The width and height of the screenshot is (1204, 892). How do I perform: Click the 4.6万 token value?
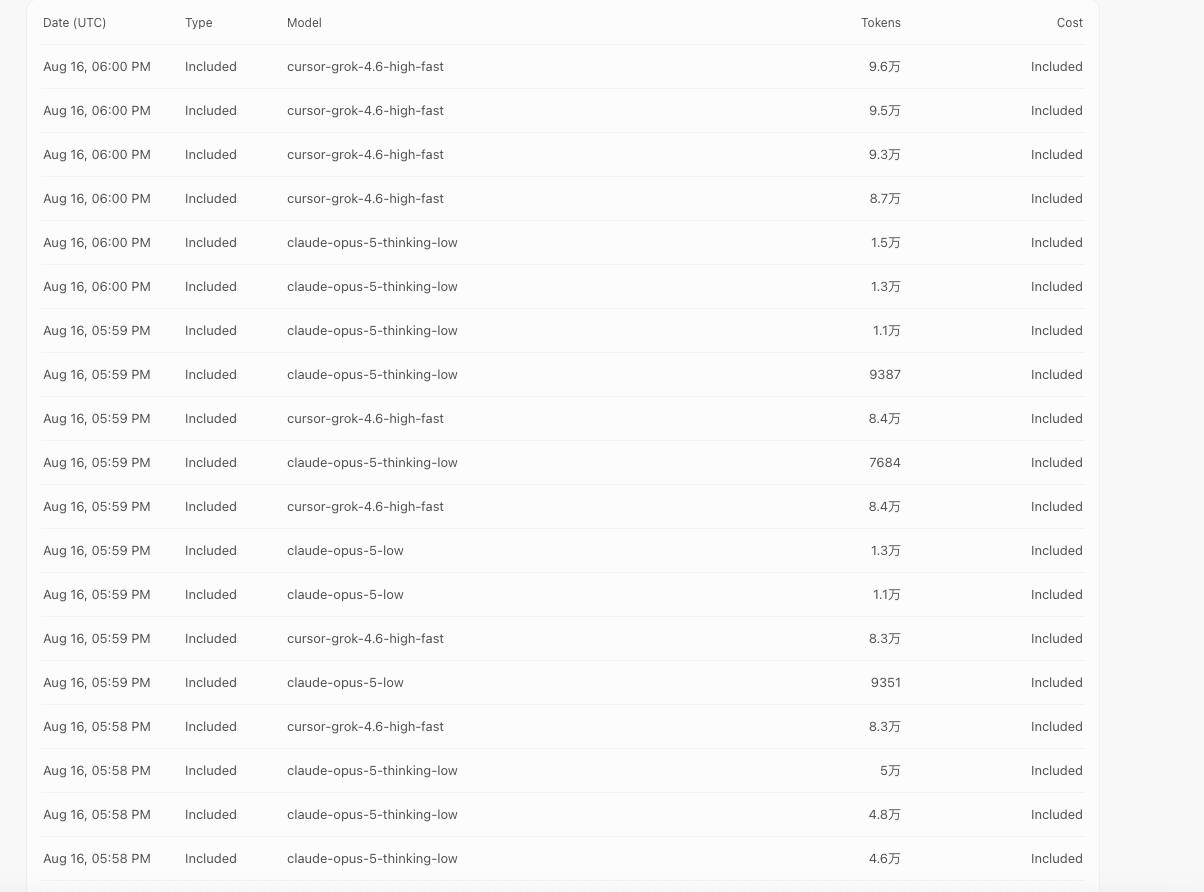click(x=885, y=859)
